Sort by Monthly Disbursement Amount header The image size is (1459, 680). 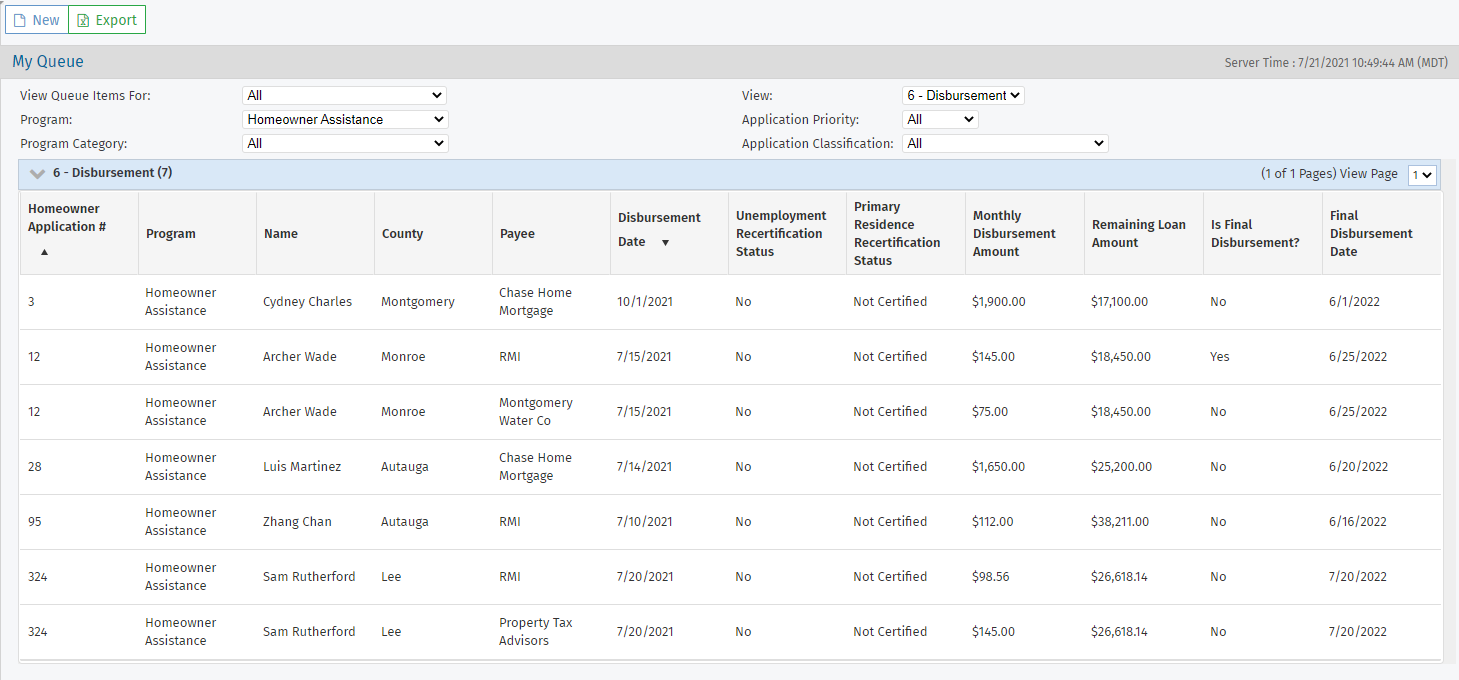[x=1013, y=234]
